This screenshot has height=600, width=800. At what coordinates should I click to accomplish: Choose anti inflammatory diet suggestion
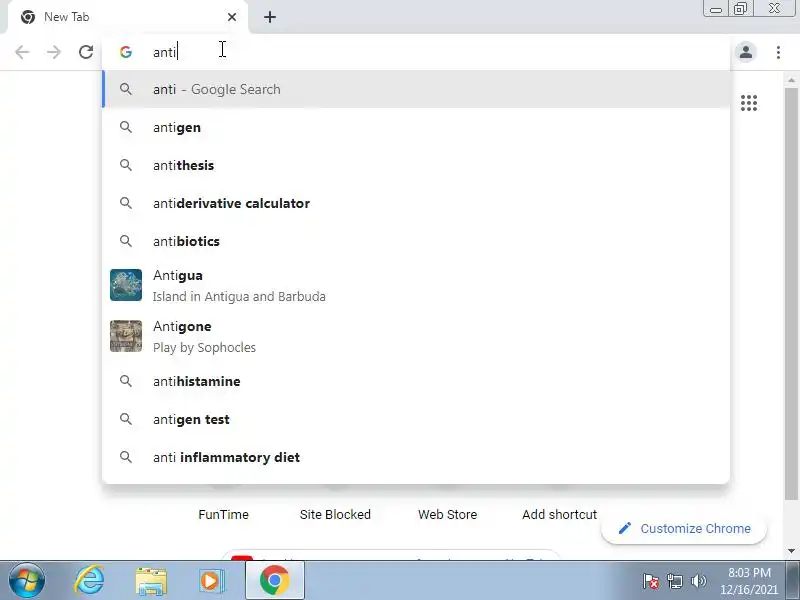[x=416, y=457]
